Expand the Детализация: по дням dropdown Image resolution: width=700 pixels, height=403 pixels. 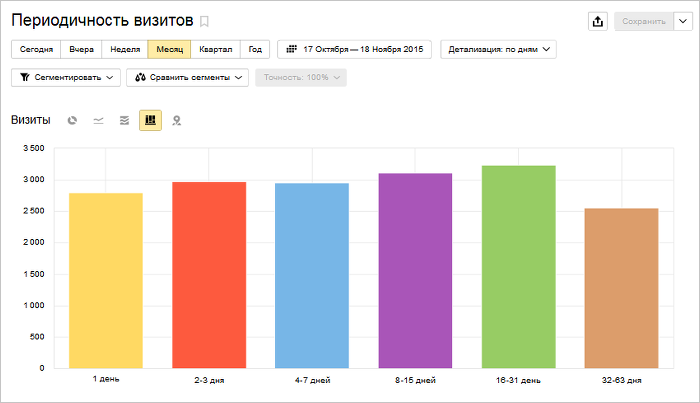click(x=497, y=49)
